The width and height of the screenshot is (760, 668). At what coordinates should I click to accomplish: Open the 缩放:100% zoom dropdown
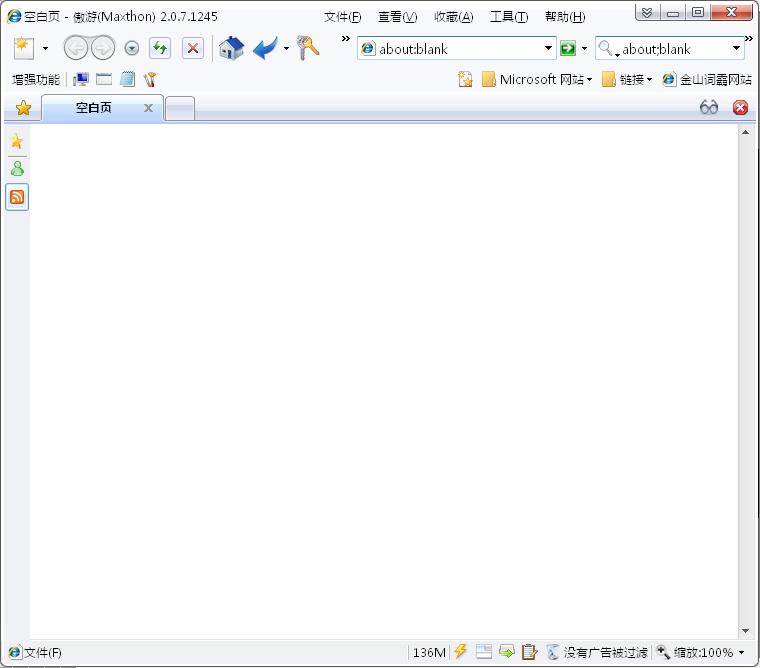coord(700,652)
